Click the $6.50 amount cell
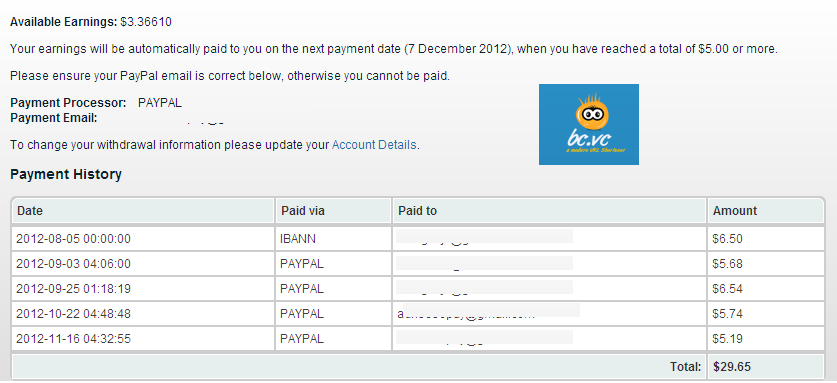The width and height of the screenshot is (837, 383). click(x=765, y=239)
